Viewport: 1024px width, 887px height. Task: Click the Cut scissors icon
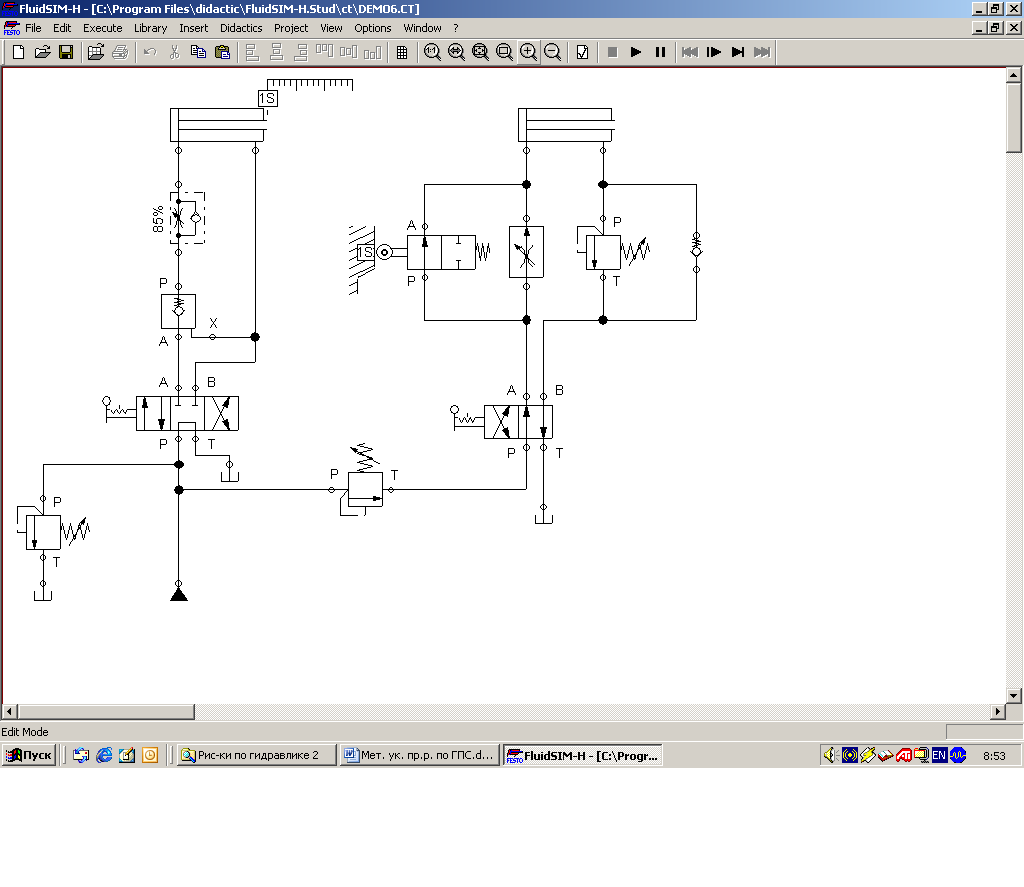(x=174, y=52)
